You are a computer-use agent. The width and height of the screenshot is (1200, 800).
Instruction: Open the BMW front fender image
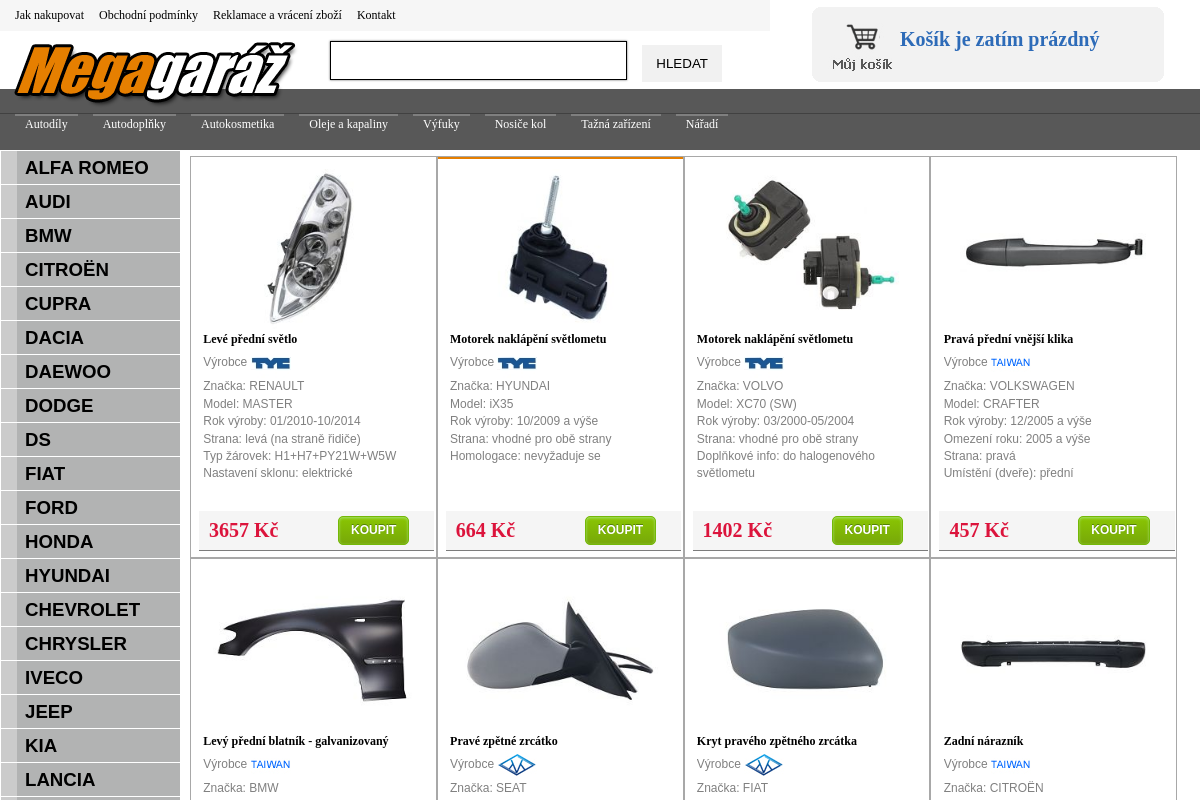(313, 650)
